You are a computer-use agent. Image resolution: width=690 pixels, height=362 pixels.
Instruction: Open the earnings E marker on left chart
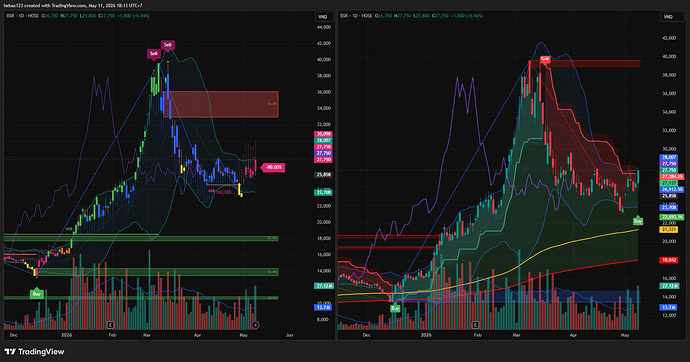point(110,325)
